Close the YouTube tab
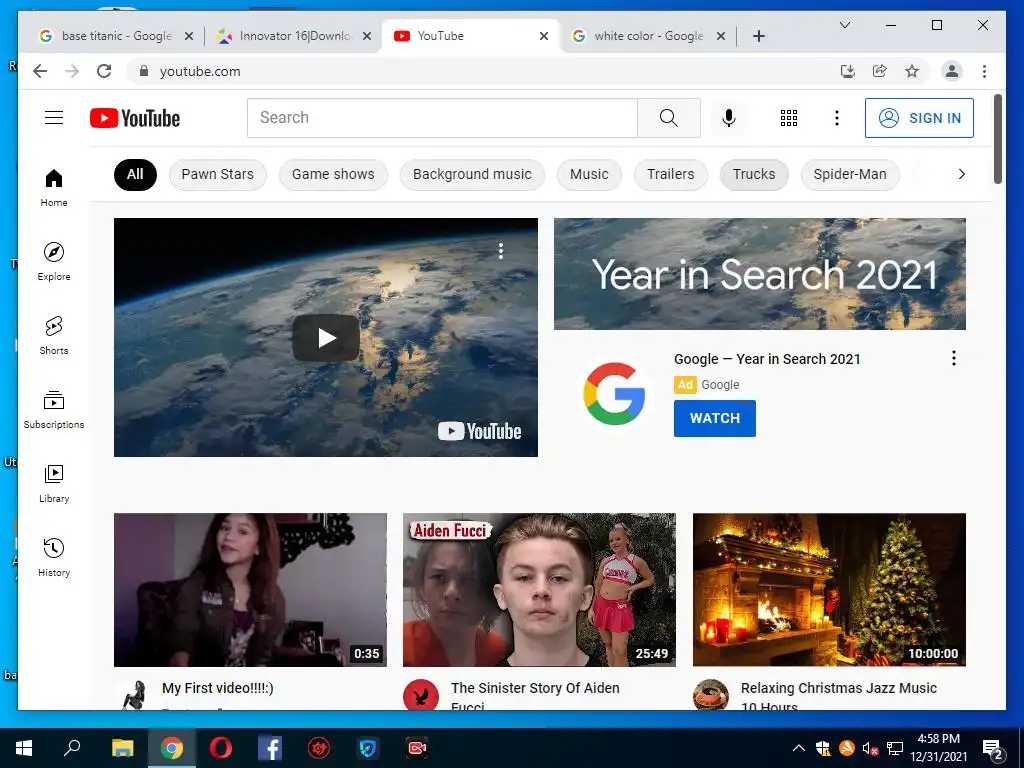Image resolution: width=1024 pixels, height=768 pixels. click(x=543, y=36)
